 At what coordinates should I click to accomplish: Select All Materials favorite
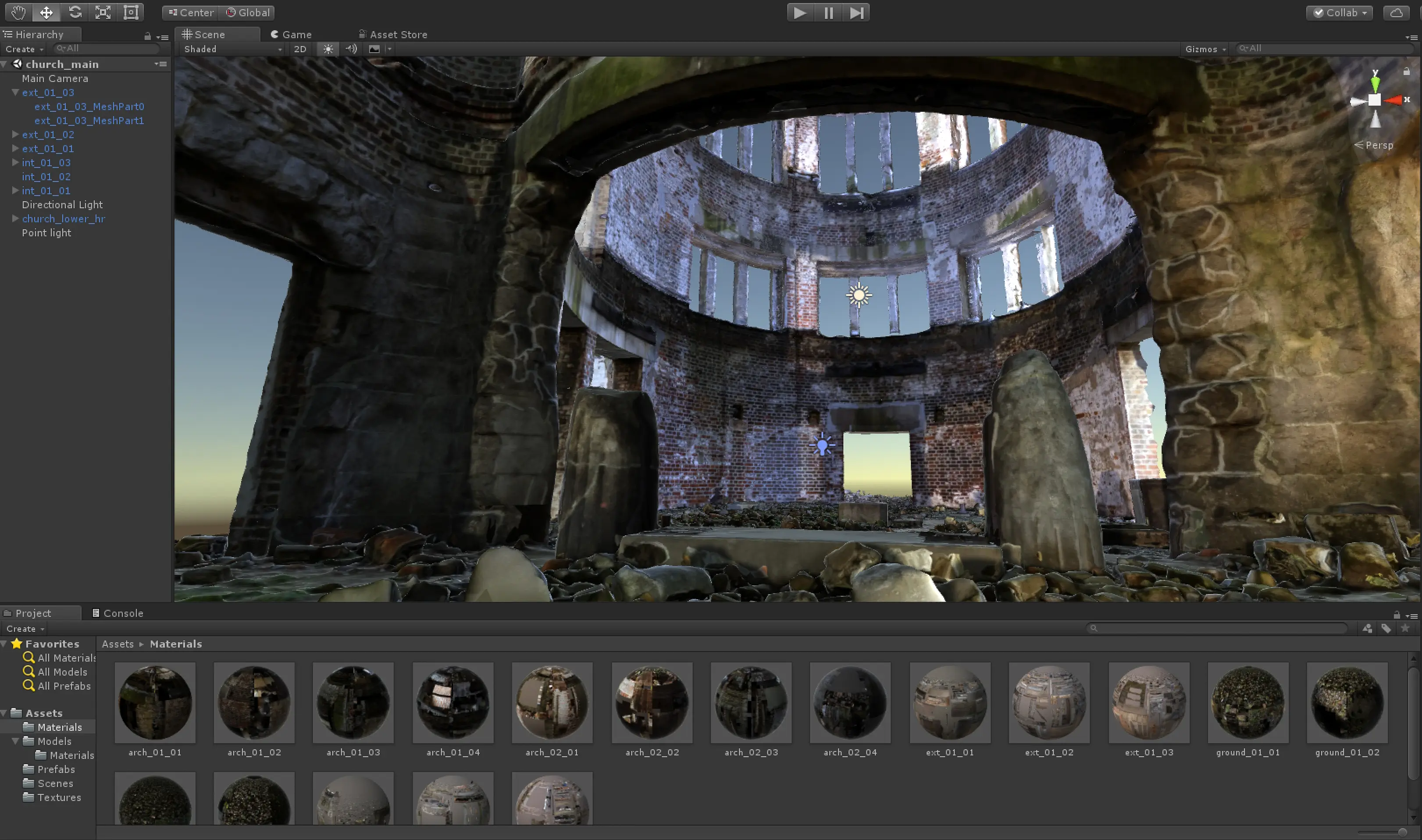coord(59,658)
